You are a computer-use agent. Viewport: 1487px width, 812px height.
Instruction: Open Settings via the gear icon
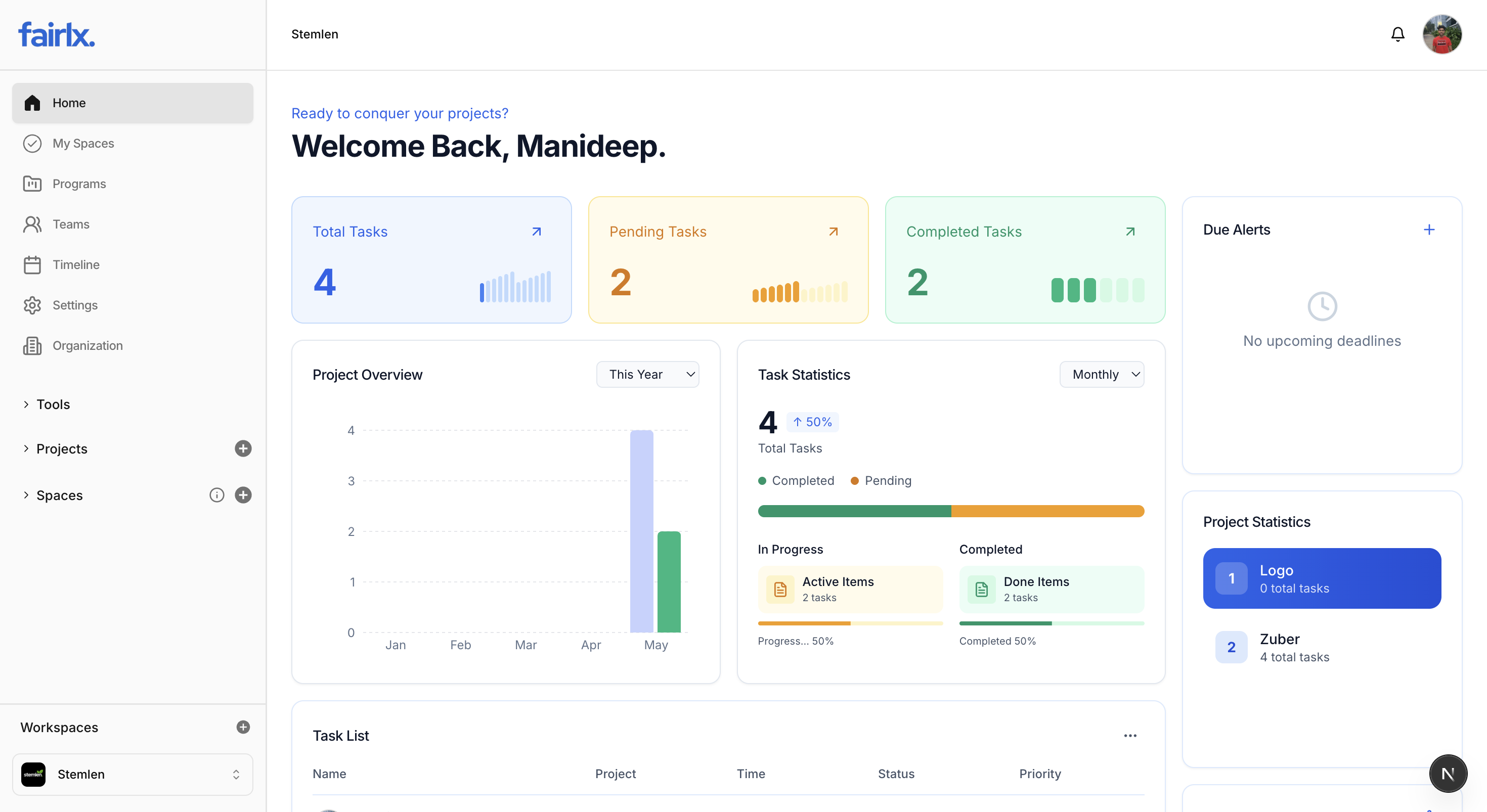click(32, 305)
